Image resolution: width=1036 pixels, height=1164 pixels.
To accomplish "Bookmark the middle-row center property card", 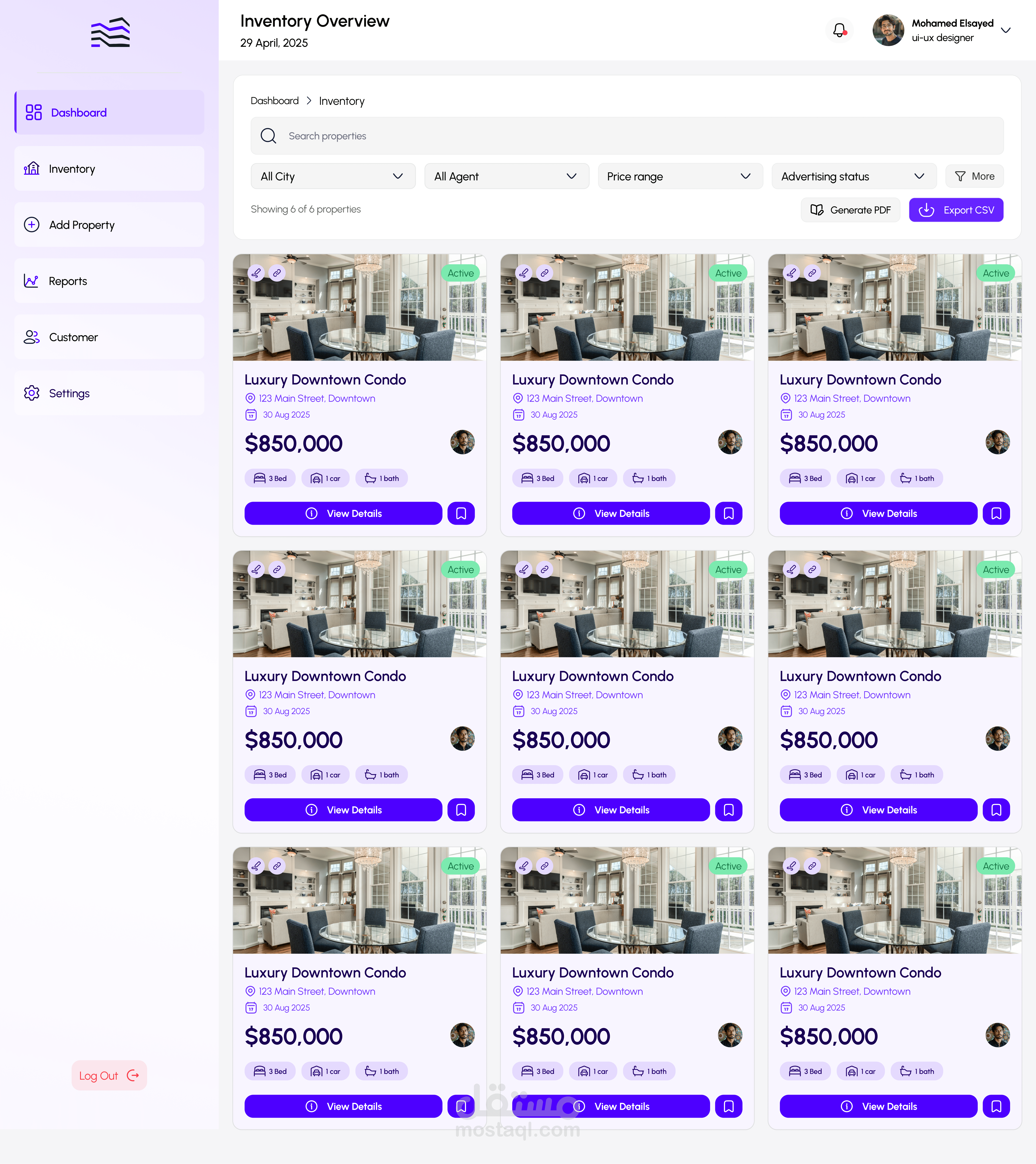I will tap(729, 810).
